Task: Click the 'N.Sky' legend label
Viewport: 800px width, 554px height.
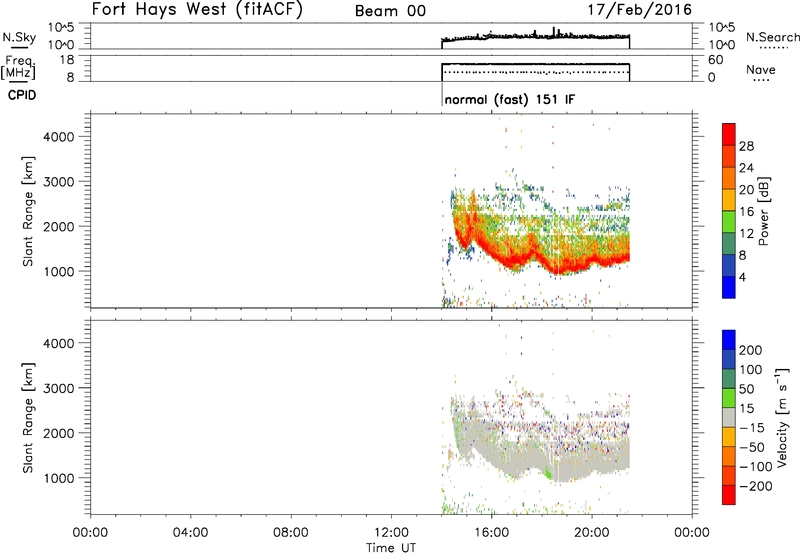Action: pyautogui.click(x=19, y=37)
